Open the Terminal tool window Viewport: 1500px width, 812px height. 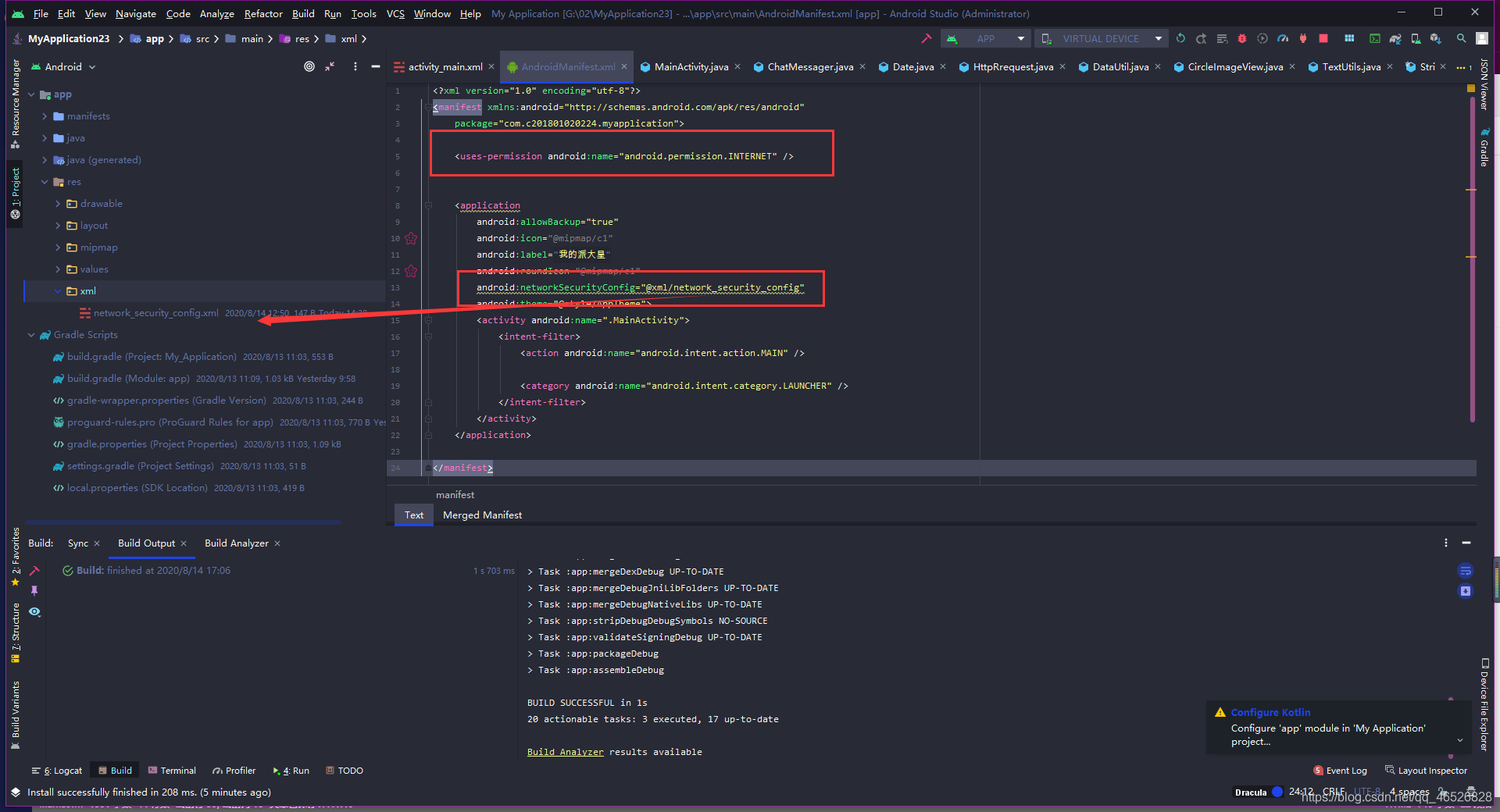pyautogui.click(x=172, y=771)
